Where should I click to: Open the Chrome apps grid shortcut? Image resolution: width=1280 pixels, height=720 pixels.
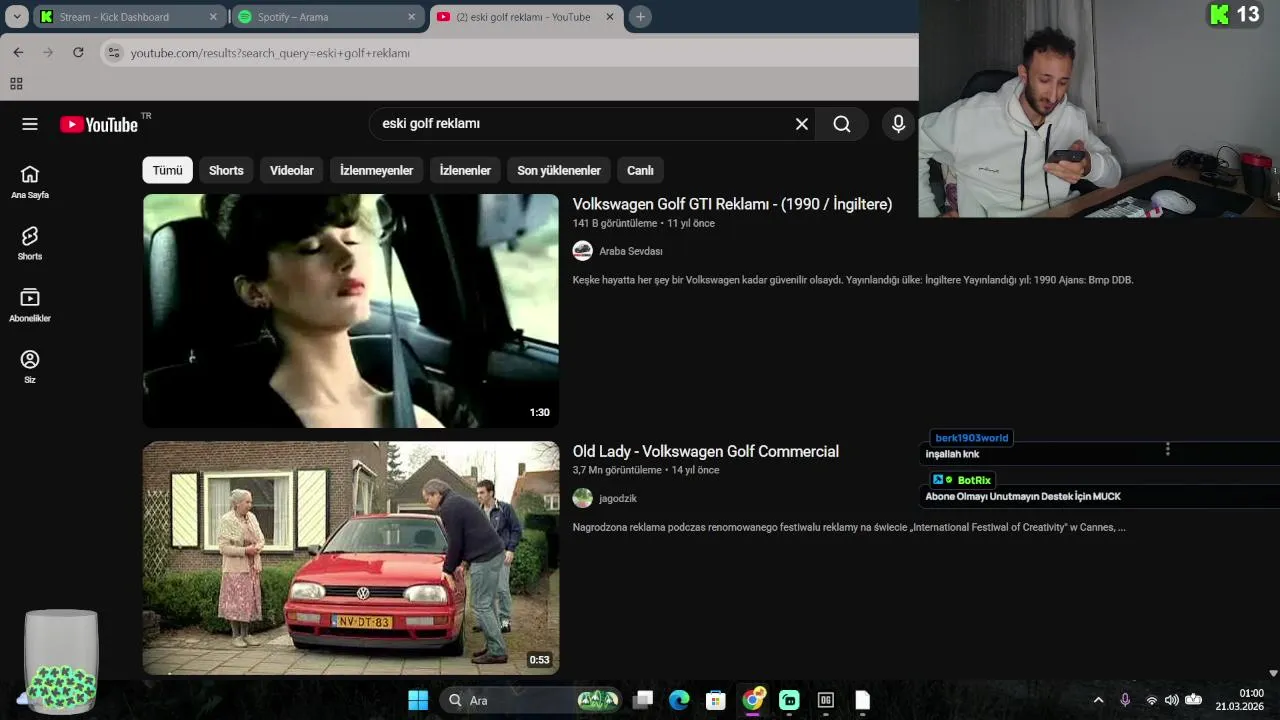(x=16, y=84)
